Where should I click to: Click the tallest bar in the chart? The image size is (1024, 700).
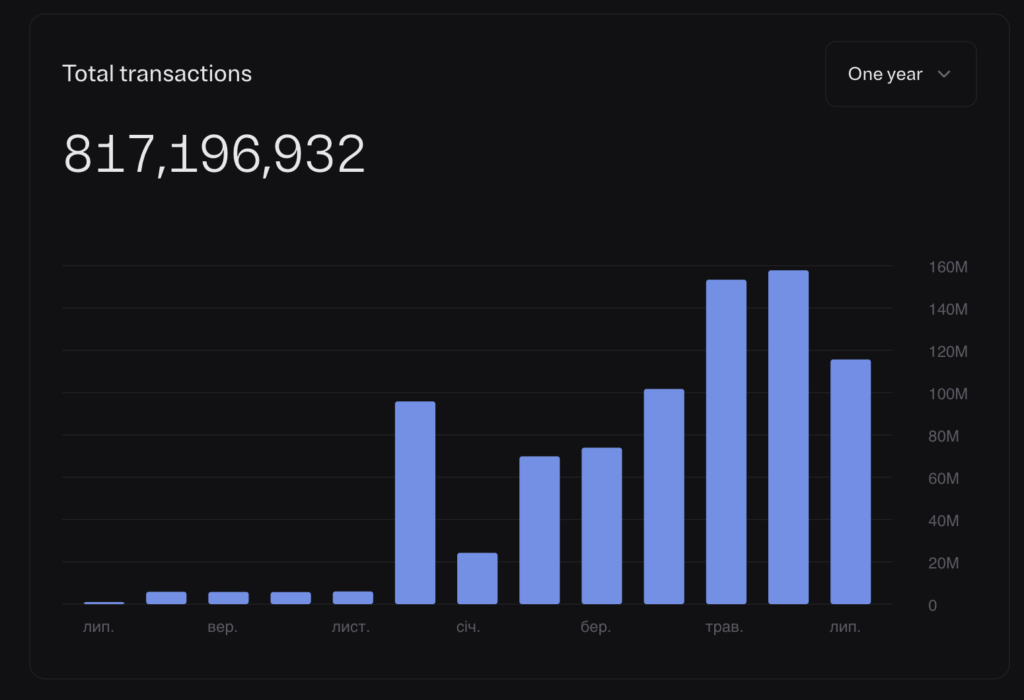[x=788, y=437]
